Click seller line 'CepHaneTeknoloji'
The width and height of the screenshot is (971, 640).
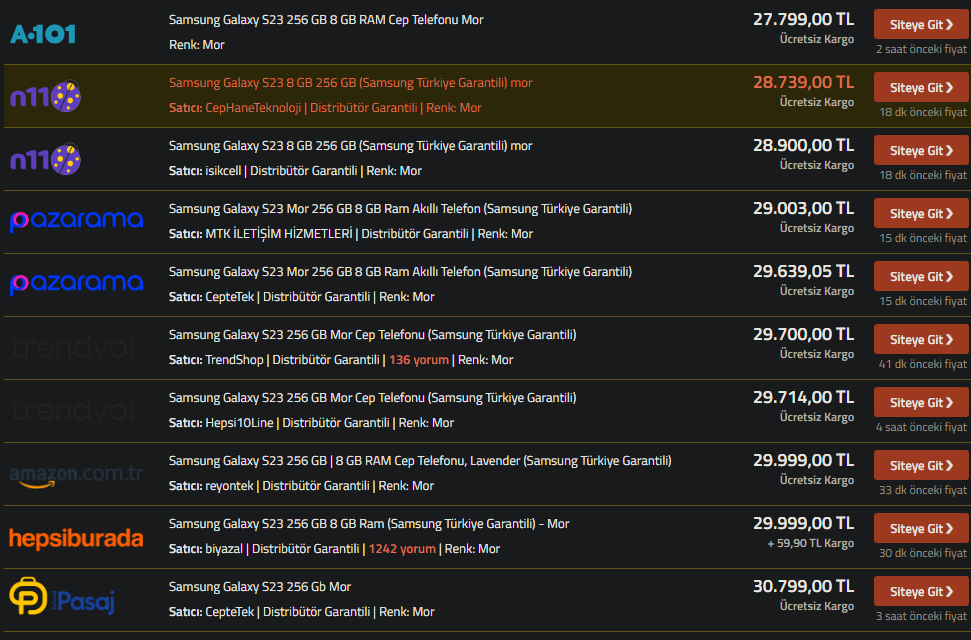(x=324, y=108)
